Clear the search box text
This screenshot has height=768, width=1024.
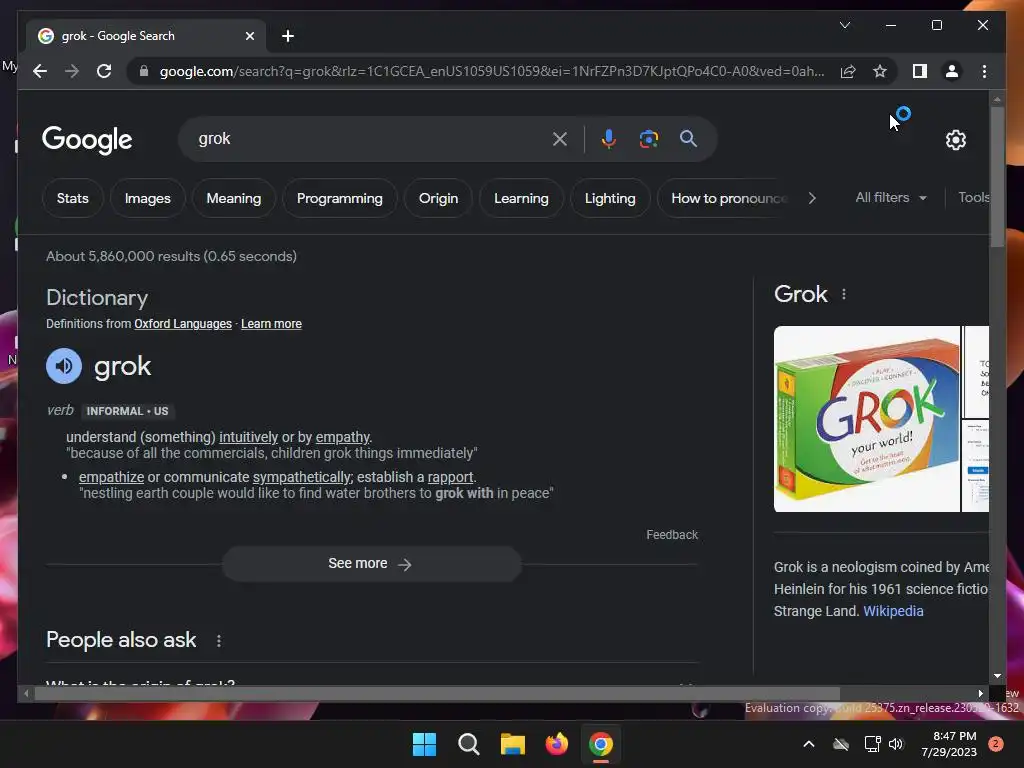click(x=560, y=139)
